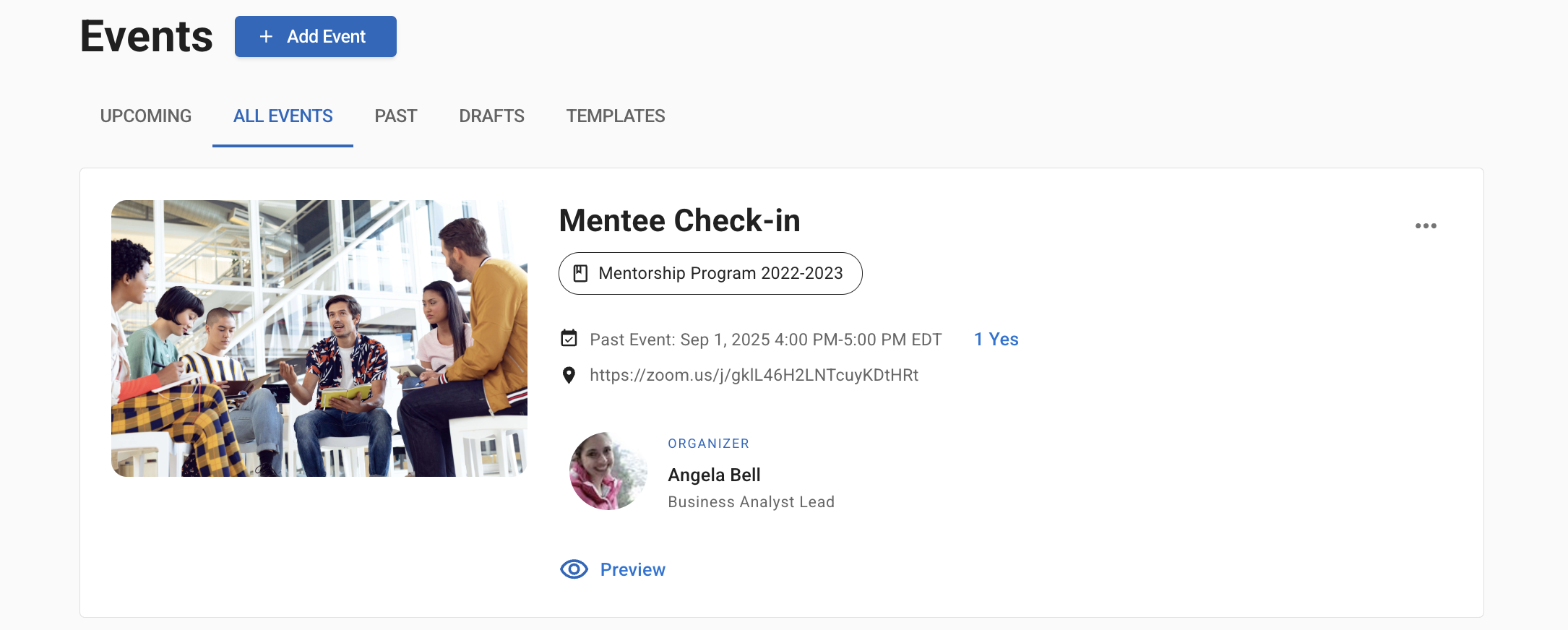Click the Zoom meeting URL

pyautogui.click(x=754, y=375)
